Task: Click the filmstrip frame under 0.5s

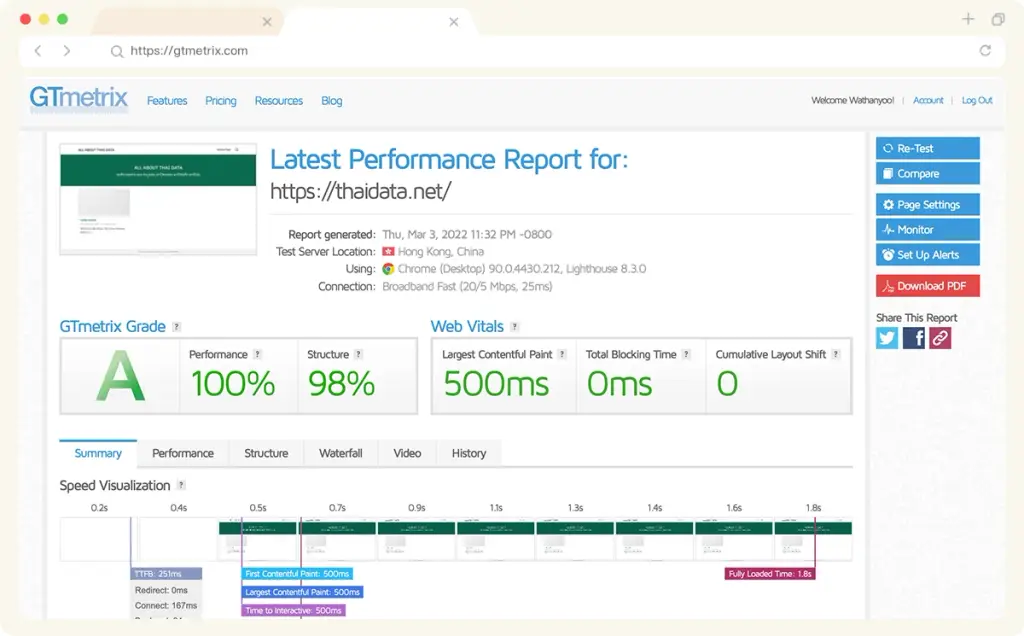Action: 257,539
